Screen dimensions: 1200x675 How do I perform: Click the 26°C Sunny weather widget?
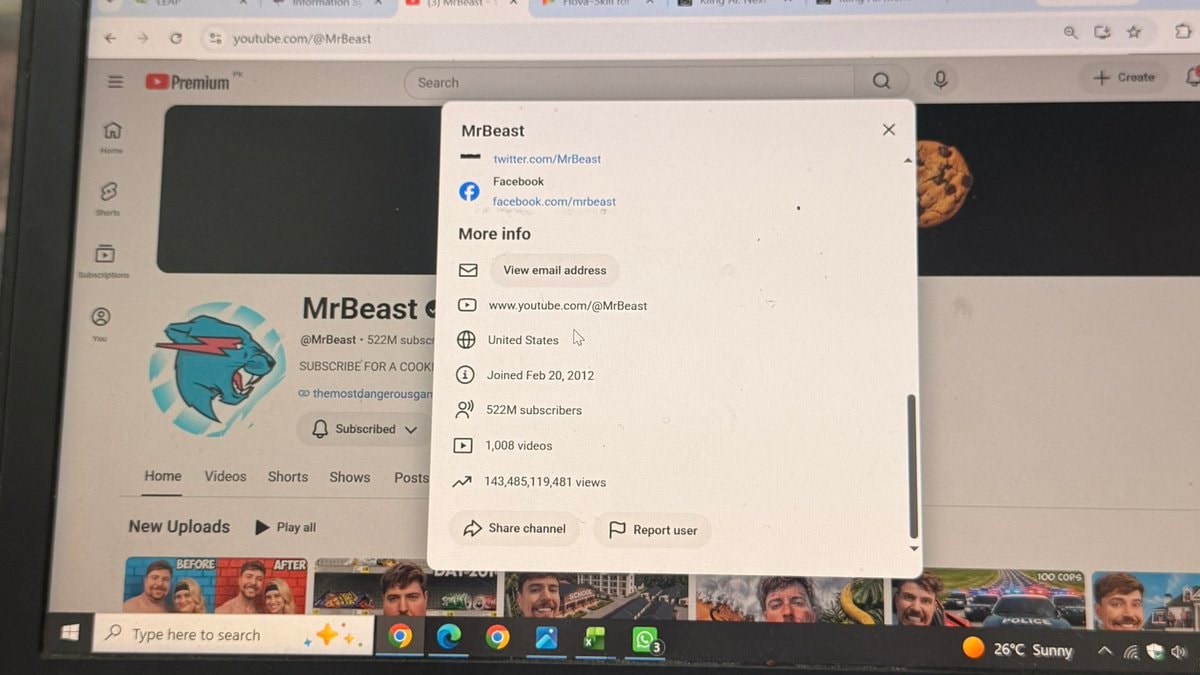tap(1017, 649)
